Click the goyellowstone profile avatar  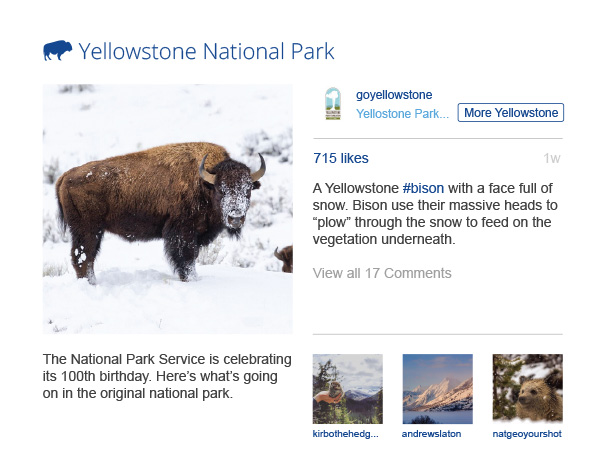click(x=333, y=105)
